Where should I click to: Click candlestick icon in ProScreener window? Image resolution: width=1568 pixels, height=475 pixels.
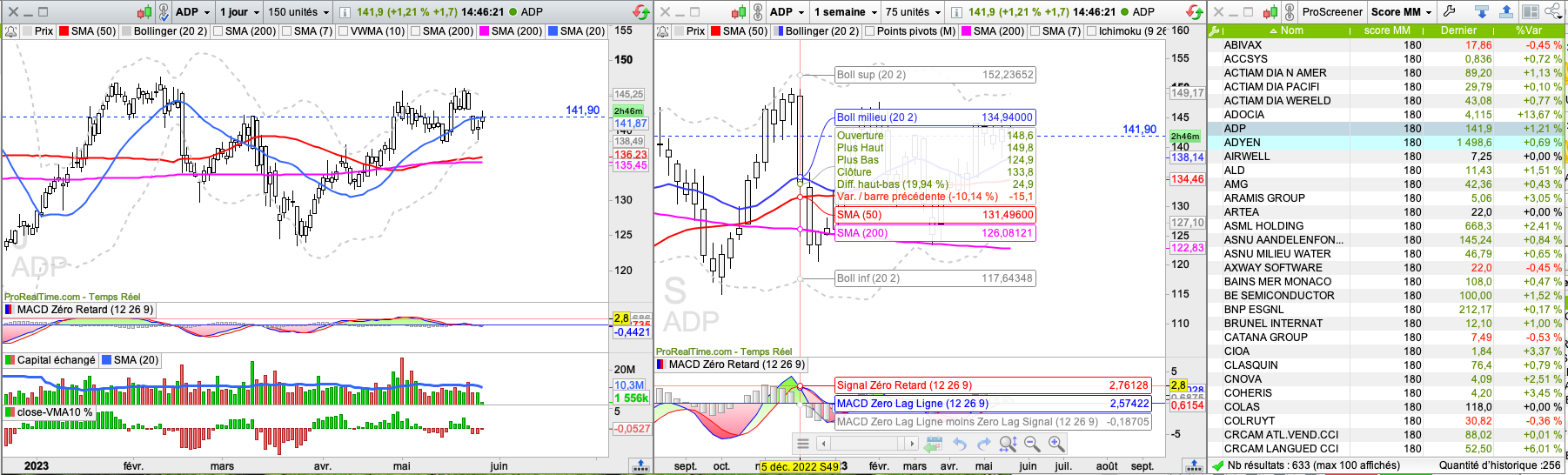pyautogui.click(x=1271, y=12)
